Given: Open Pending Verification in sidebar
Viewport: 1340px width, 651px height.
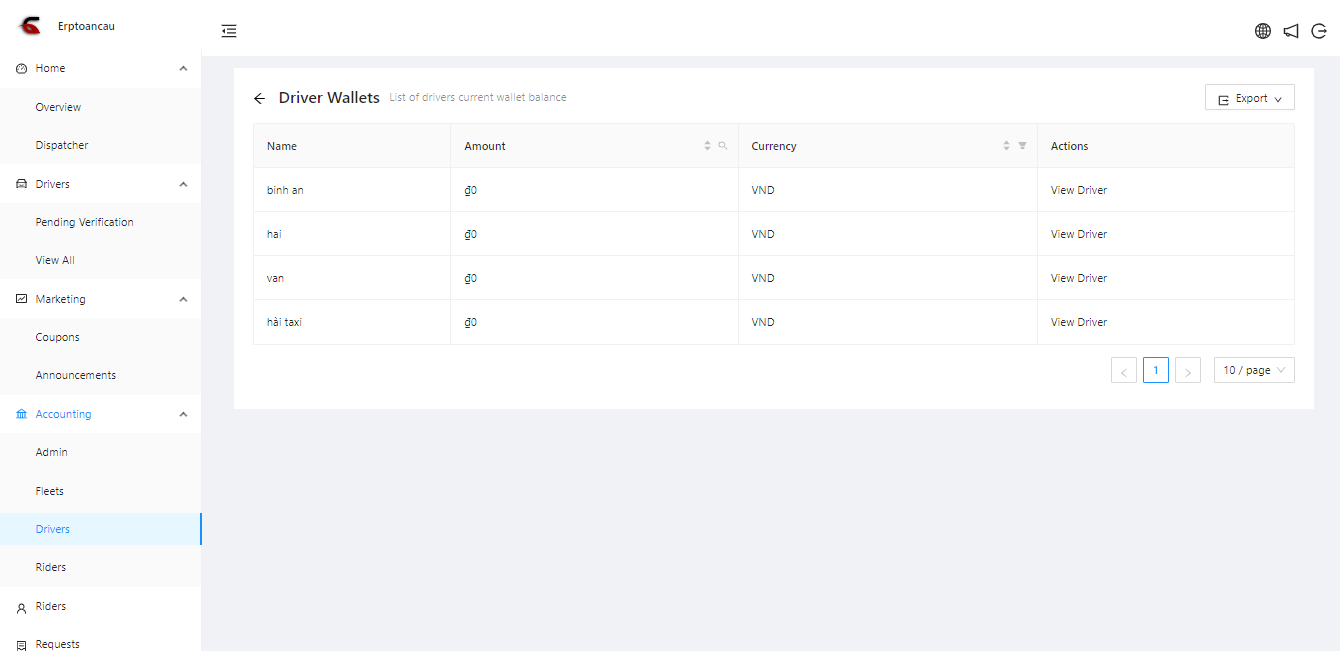Looking at the screenshot, I should (x=84, y=222).
